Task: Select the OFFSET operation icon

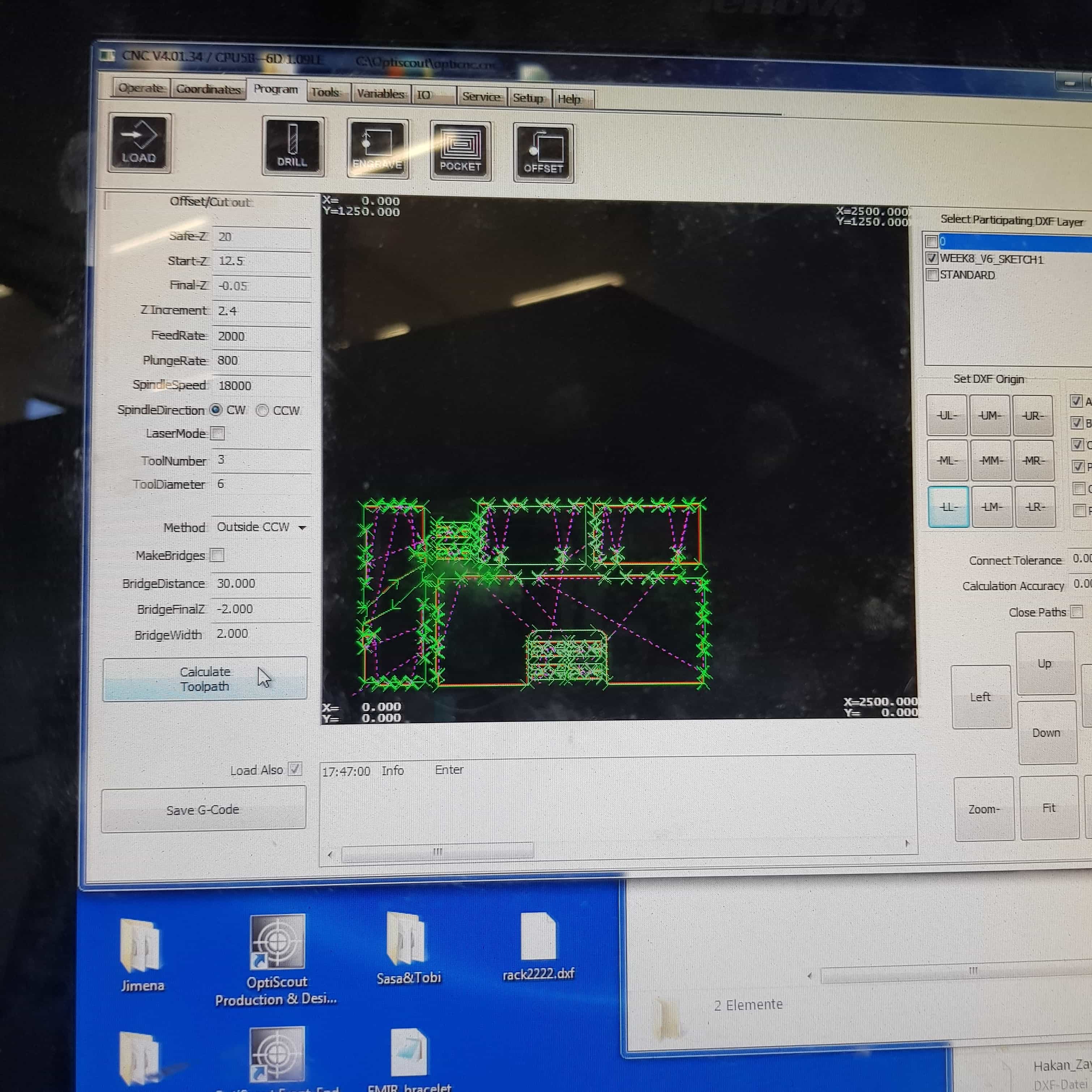Action: click(543, 154)
